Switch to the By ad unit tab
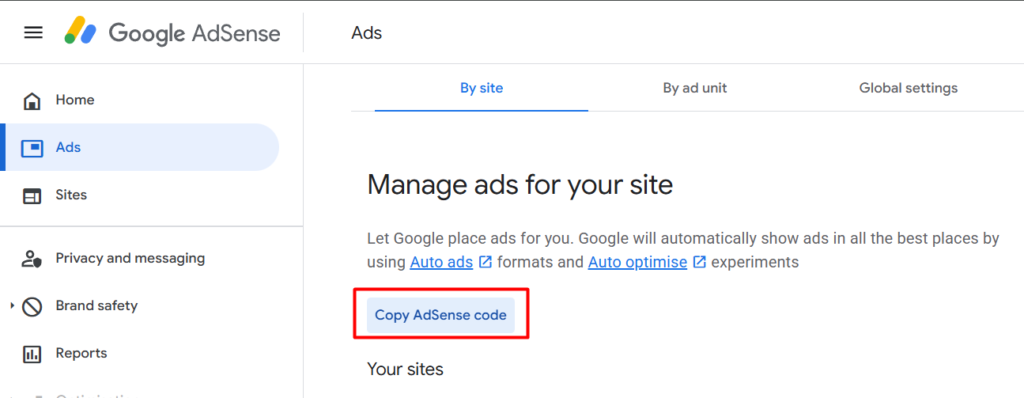The height and width of the screenshot is (398, 1024). 695,88
